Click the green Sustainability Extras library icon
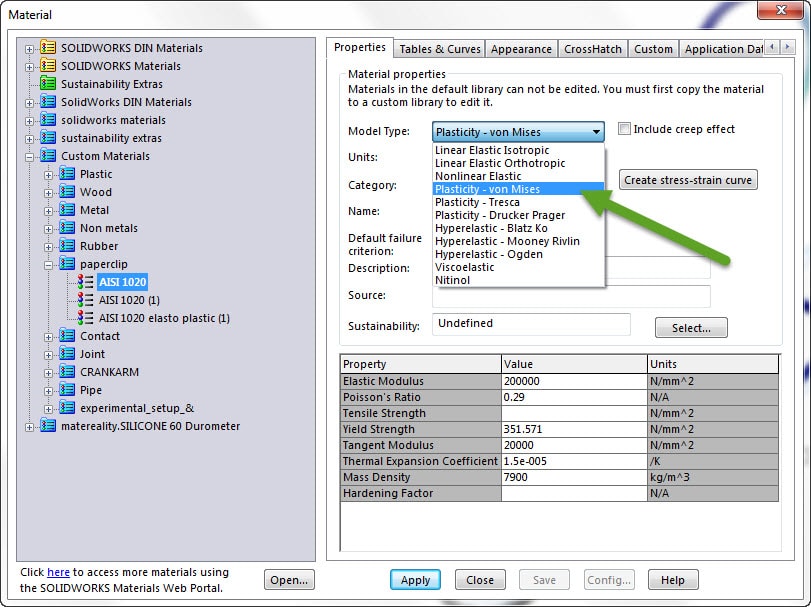This screenshot has height=607, width=811. tap(48, 84)
